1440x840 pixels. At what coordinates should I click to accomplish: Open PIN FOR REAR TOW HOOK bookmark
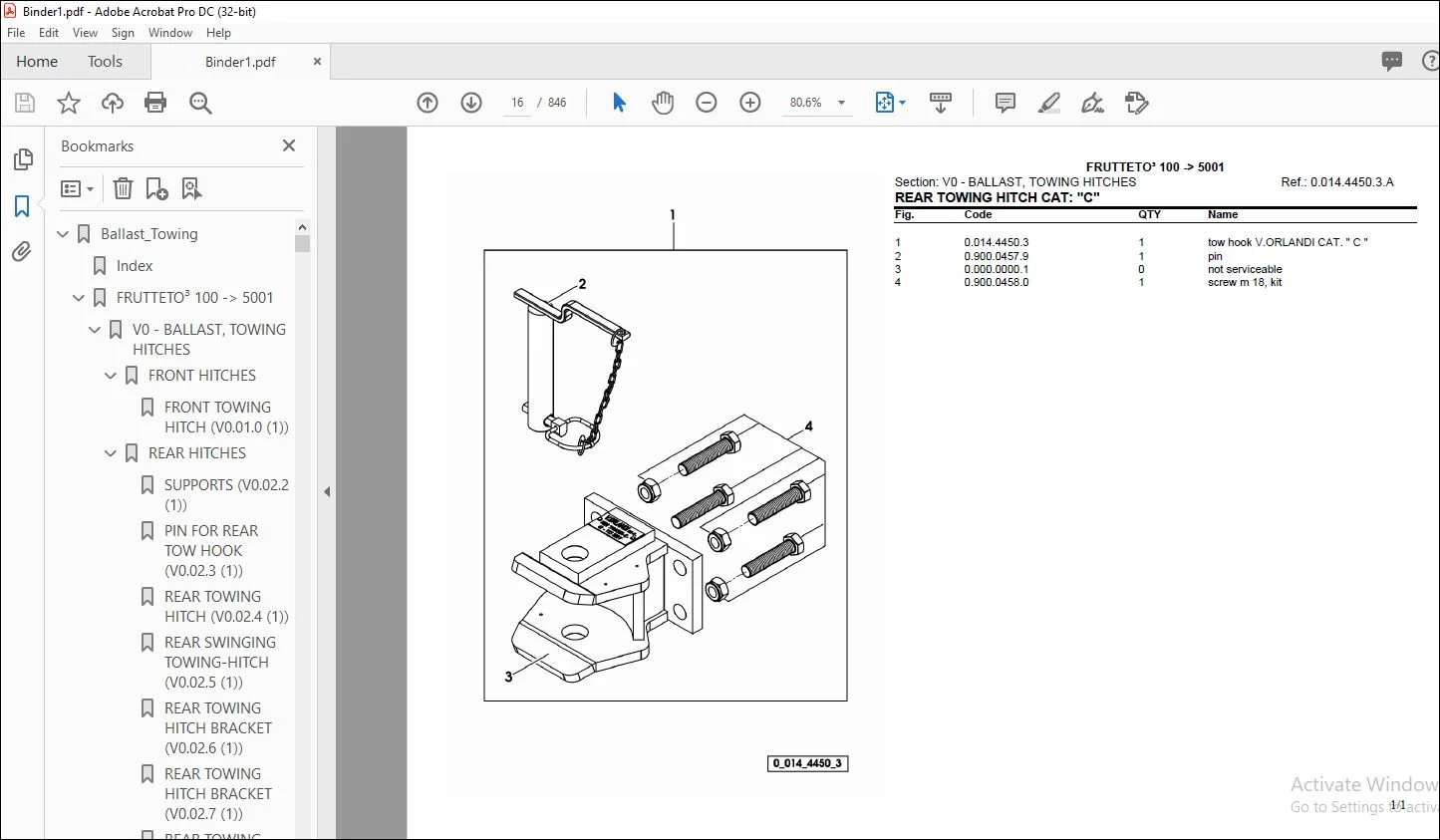click(x=211, y=551)
